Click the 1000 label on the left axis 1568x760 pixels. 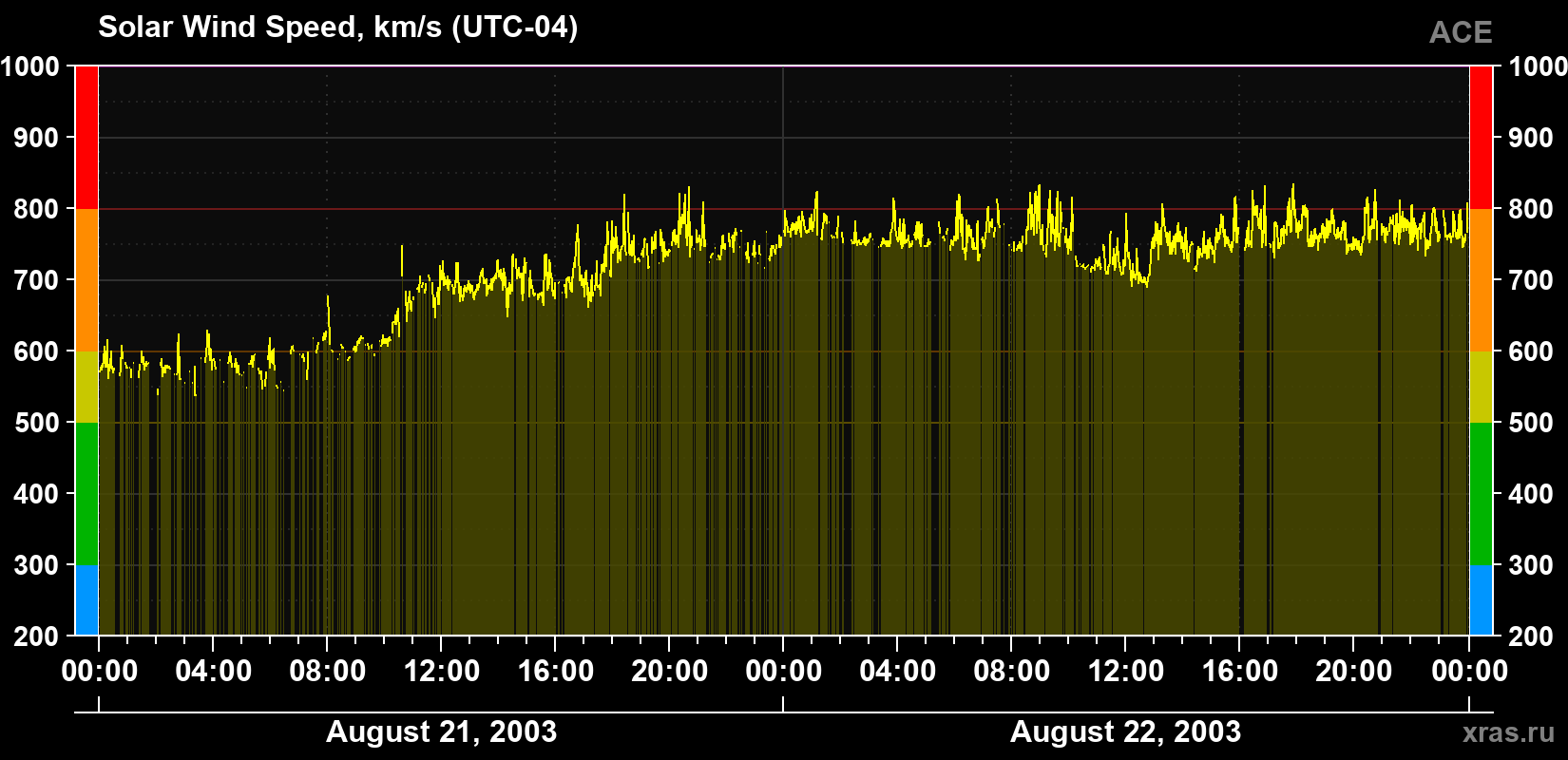(30, 66)
